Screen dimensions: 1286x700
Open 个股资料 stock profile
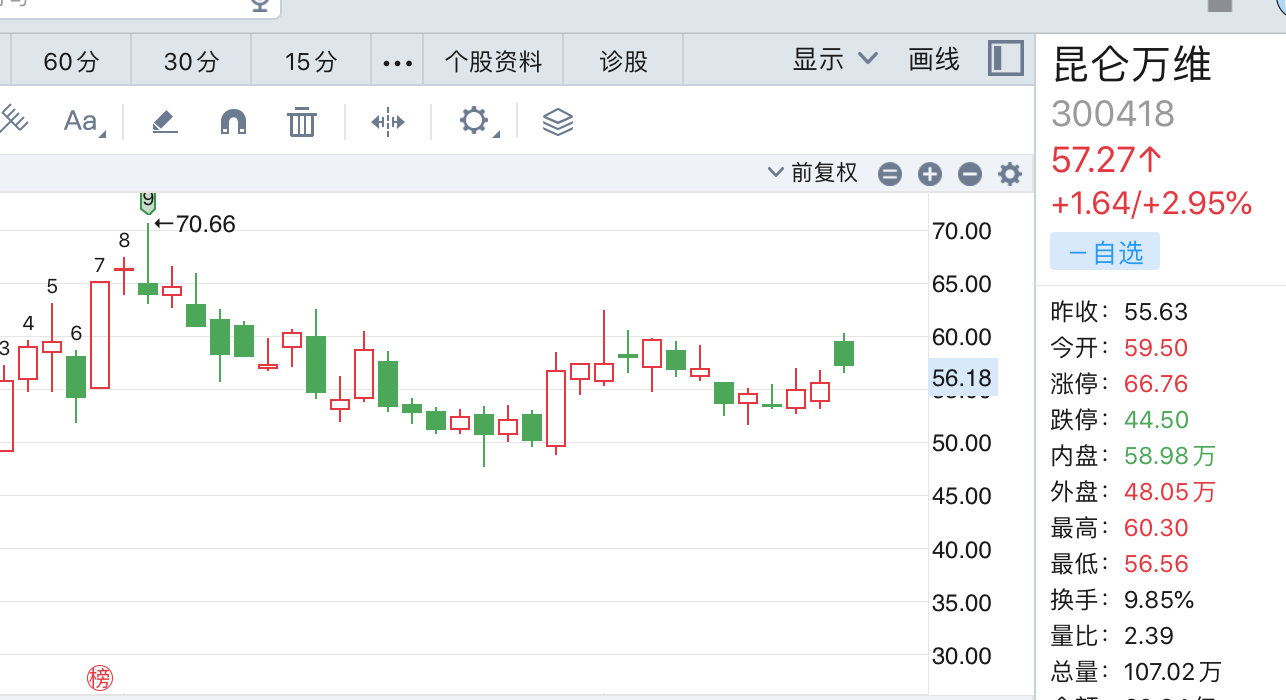point(493,62)
